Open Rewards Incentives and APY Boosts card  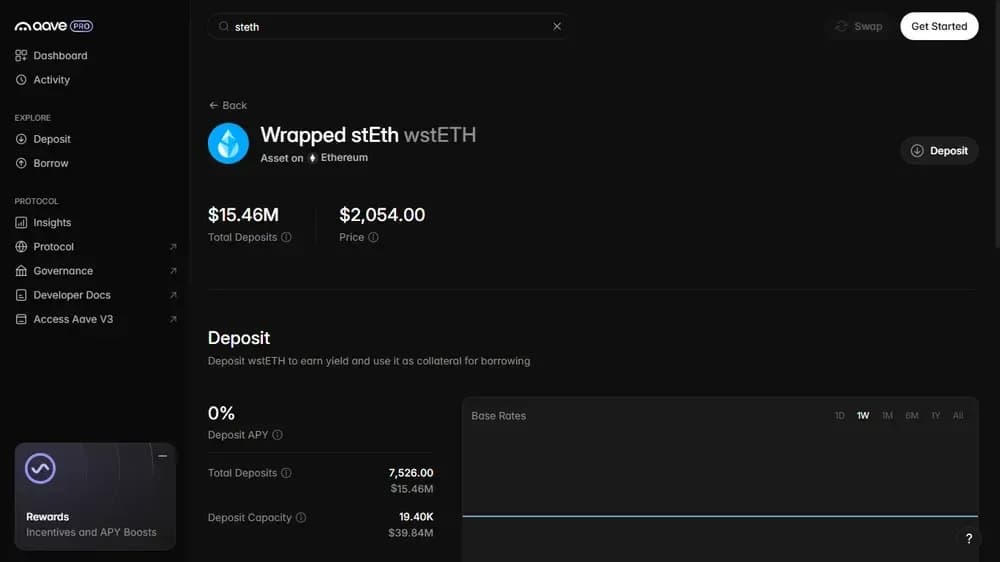coord(95,496)
